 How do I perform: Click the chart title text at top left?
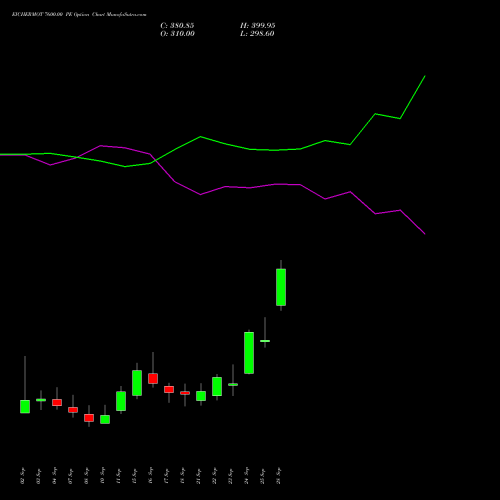coord(79,14)
